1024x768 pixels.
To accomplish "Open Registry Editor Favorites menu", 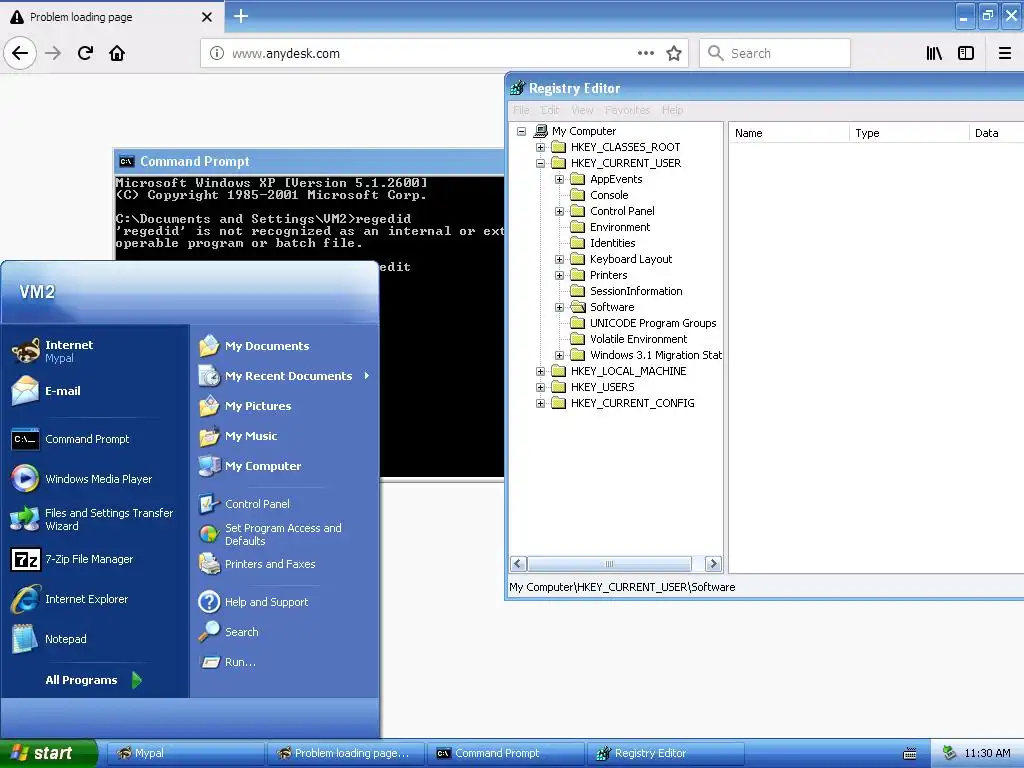I will (x=627, y=110).
